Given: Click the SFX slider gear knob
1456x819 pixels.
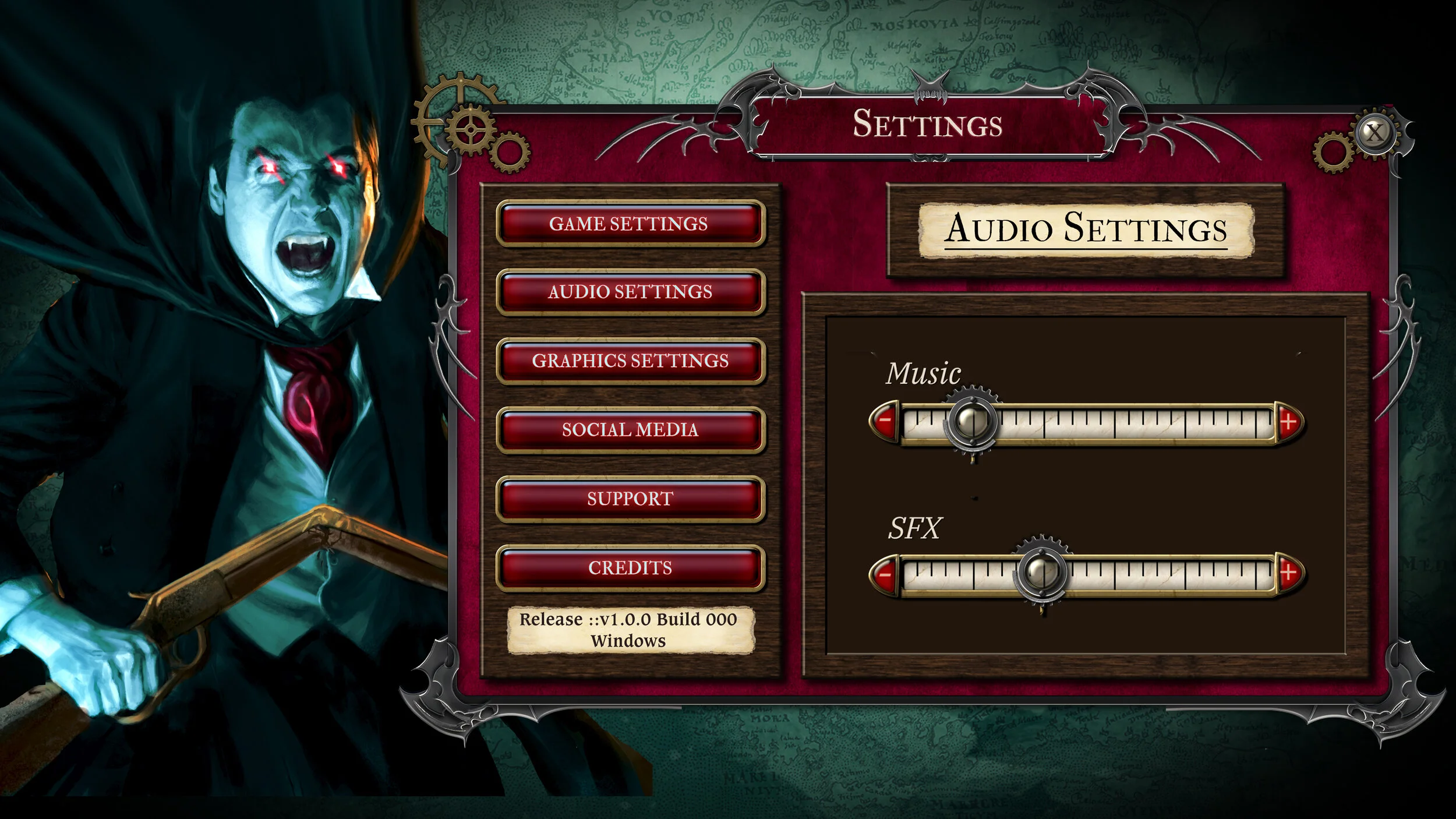Looking at the screenshot, I should (x=1041, y=574).
